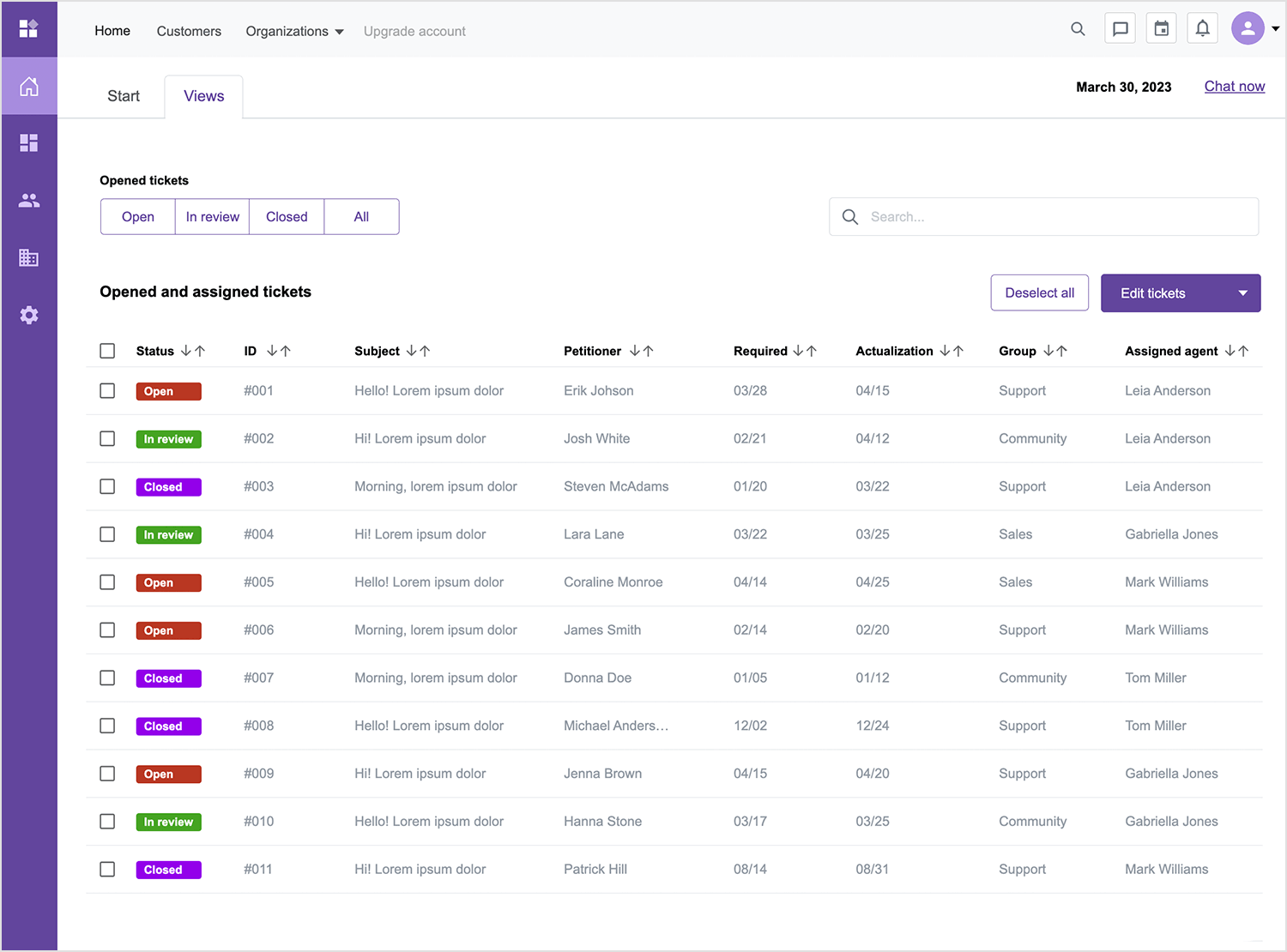The height and width of the screenshot is (952, 1287).
Task: Click the green In review badge of #002
Action: (x=169, y=439)
